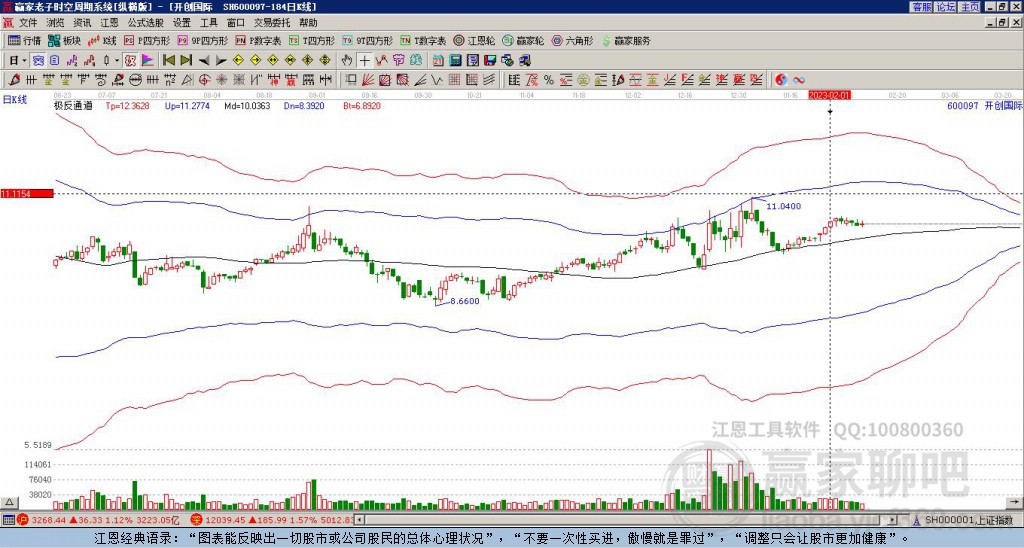Viewport: 1024px width, 548px height.
Task: Click the infinity wave icon
Action: [799, 80]
